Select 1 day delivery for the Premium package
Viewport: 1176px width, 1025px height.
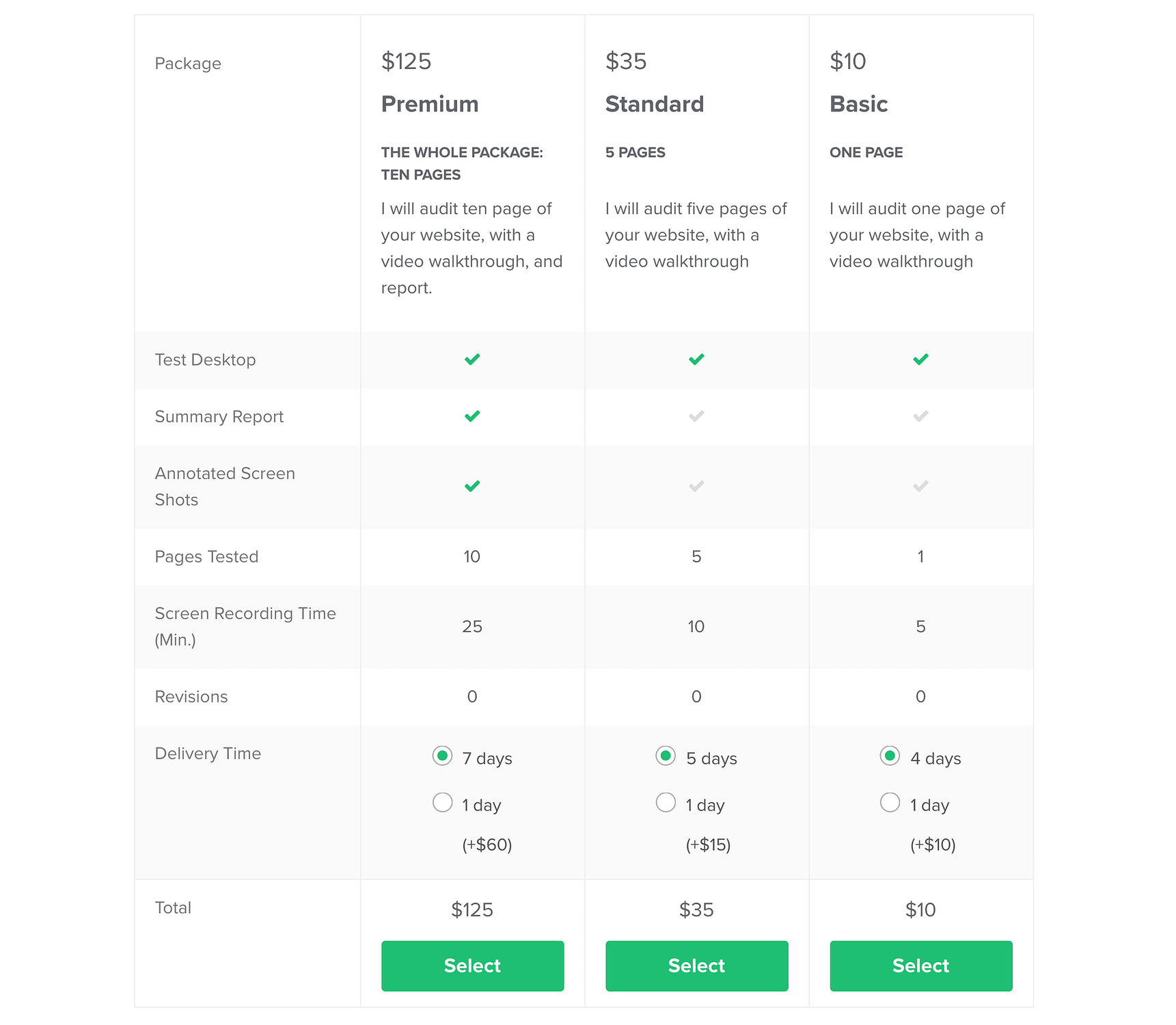point(443,803)
